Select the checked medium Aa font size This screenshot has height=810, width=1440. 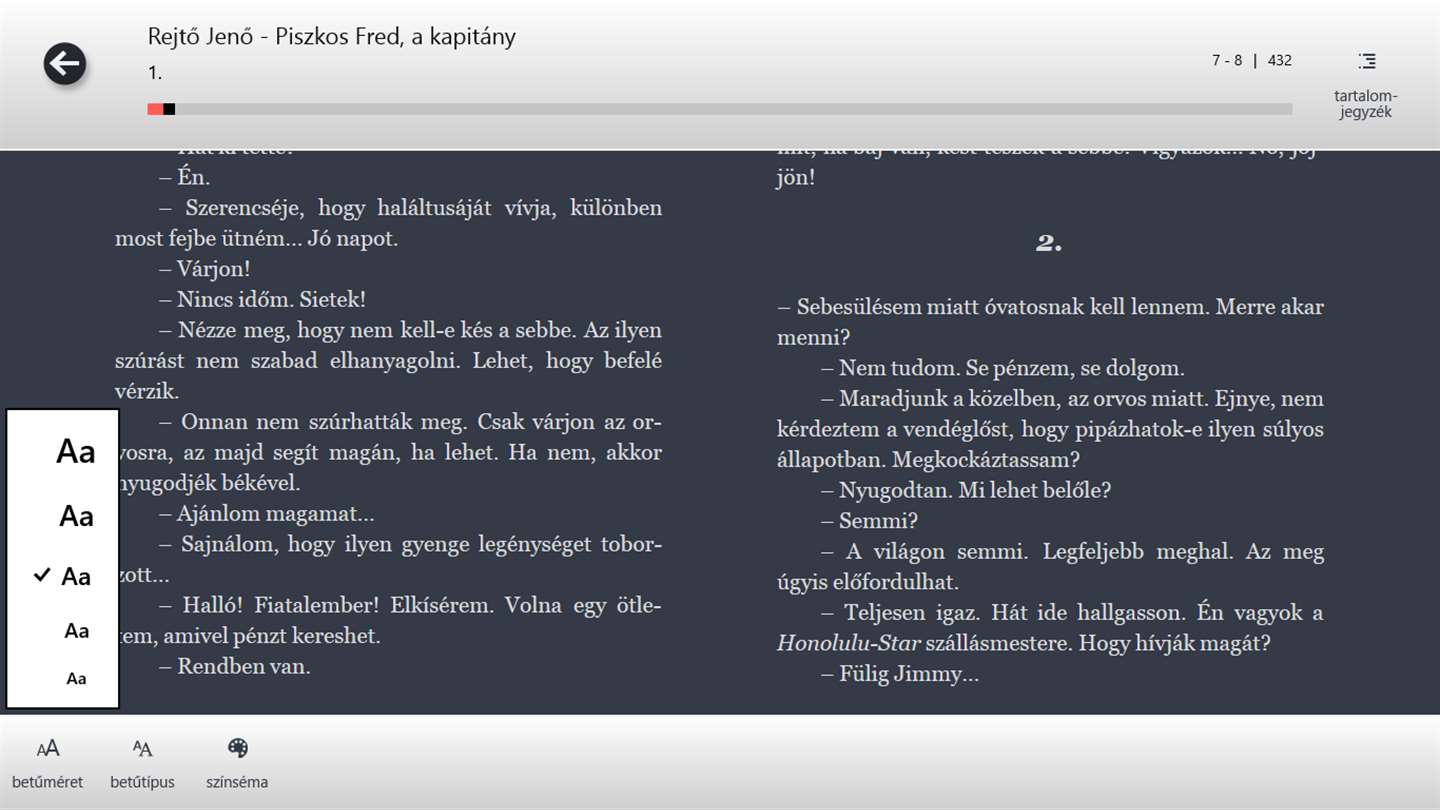click(76, 576)
